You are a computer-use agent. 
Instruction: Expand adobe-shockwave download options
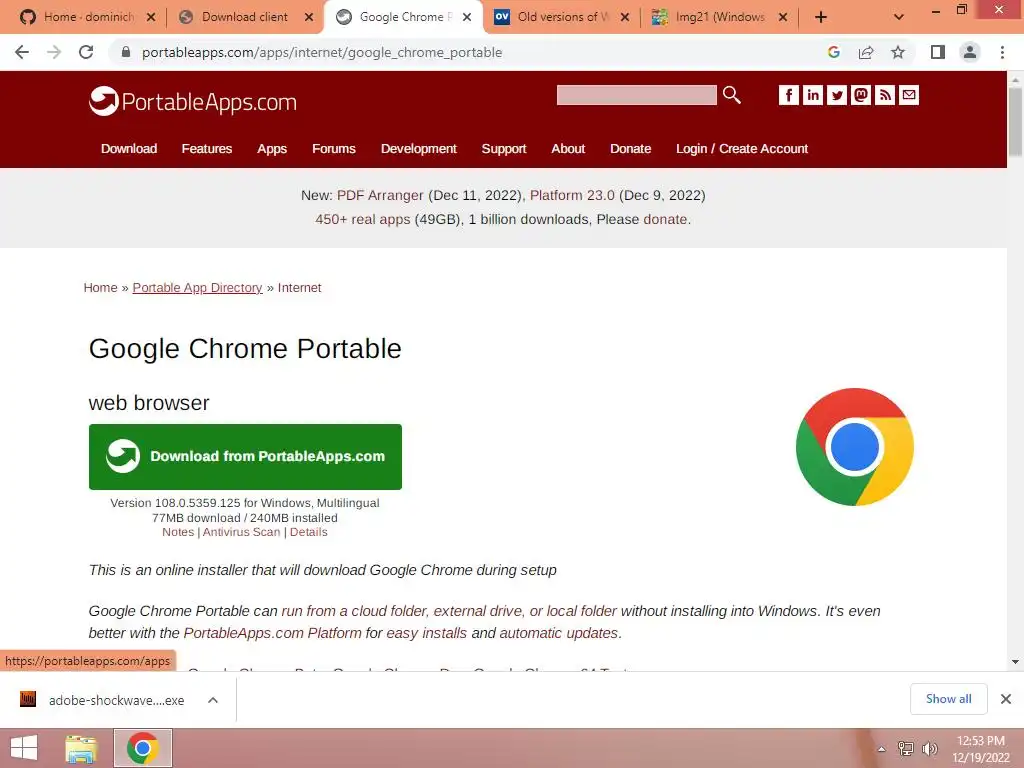coord(213,700)
